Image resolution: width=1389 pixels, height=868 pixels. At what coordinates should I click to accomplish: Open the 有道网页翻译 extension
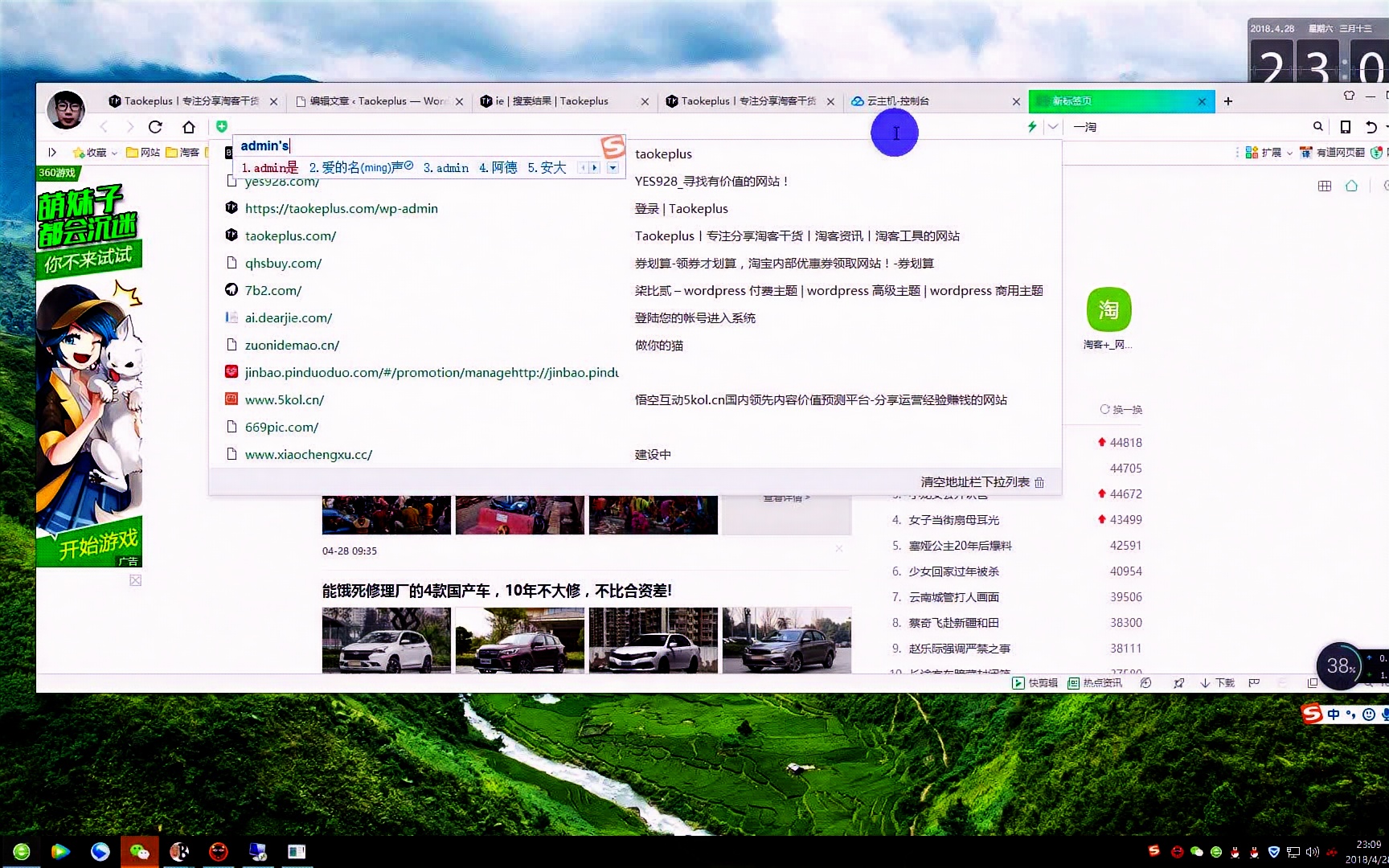(x=1332, y=152)
